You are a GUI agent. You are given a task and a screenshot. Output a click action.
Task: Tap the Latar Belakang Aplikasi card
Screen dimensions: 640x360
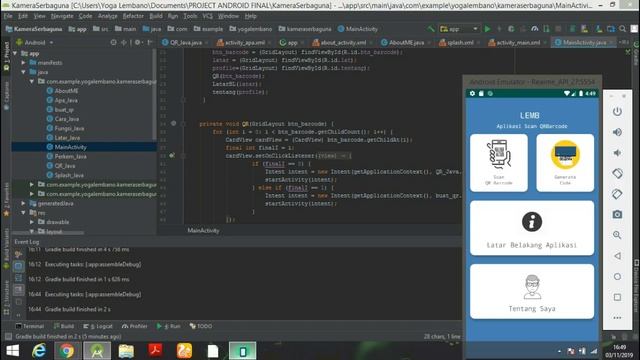pos(532,228)
